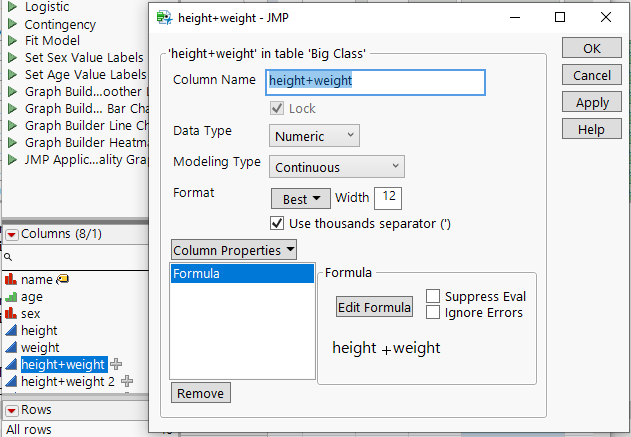
Task: Open the Columns panel red triangle menu
Action: tap(12, 235)
